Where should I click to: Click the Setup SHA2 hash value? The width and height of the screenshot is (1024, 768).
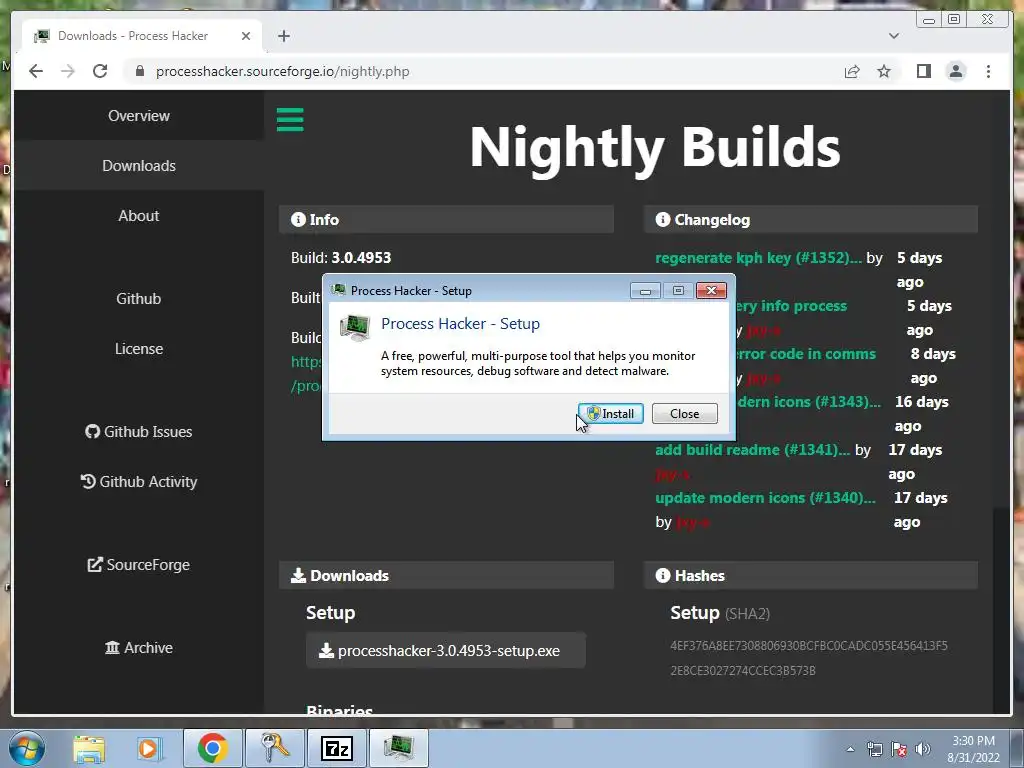click(808, 658)
